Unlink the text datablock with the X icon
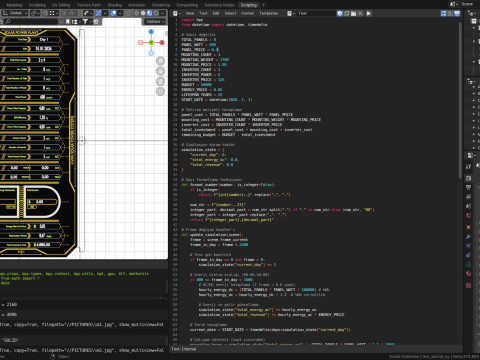Screen dimensions: 480x360 coord(360,13)
